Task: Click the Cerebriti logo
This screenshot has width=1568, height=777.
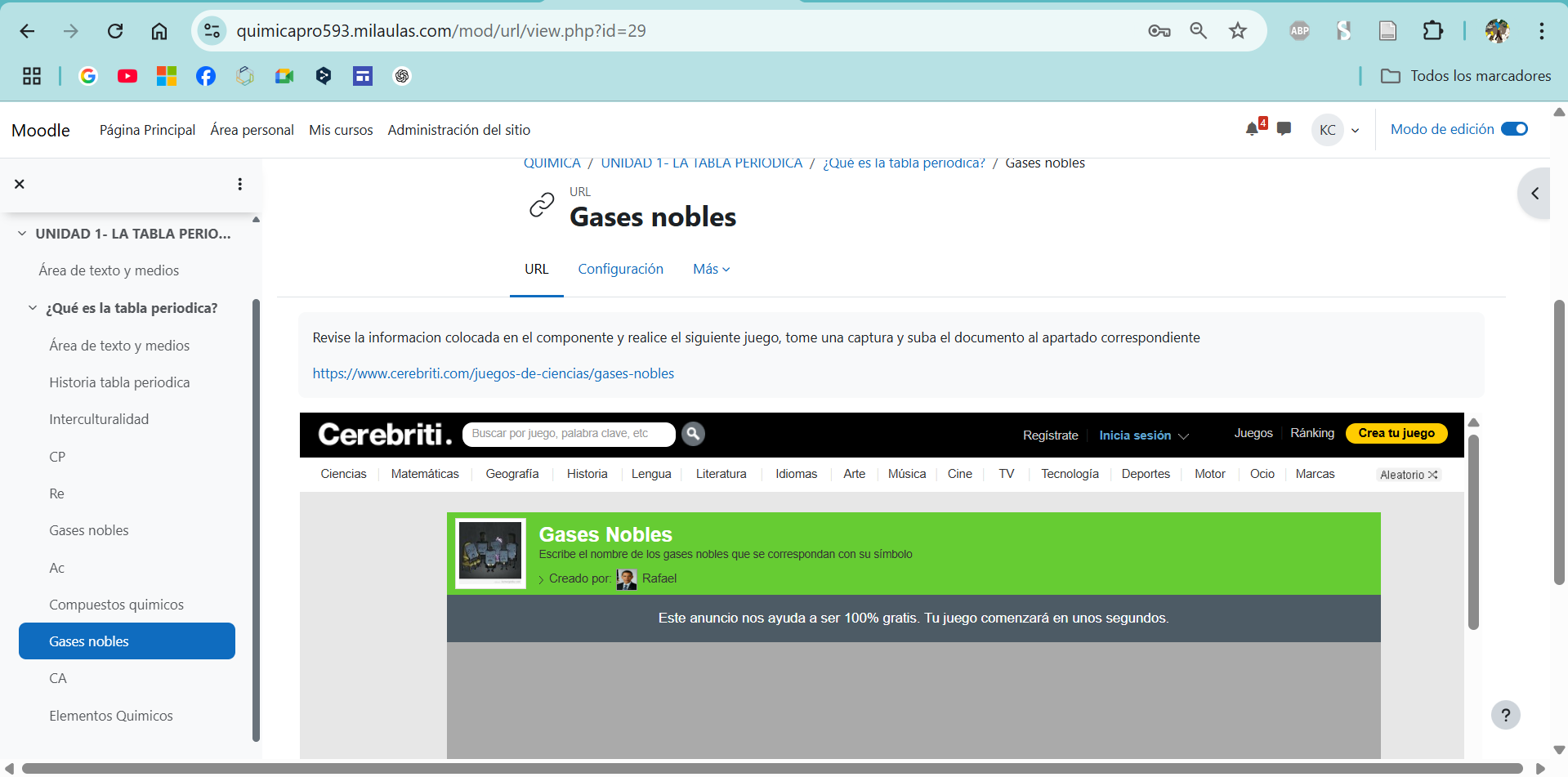Action: 384,434
